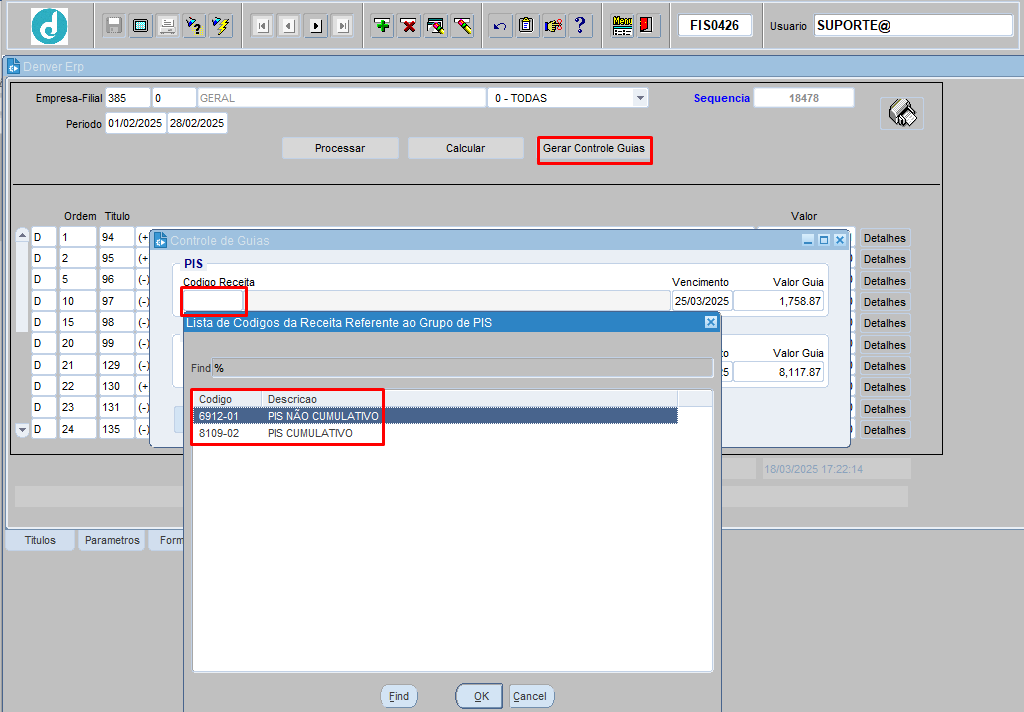
Task: Click the red door exit icon
Action: click(648, 26)
